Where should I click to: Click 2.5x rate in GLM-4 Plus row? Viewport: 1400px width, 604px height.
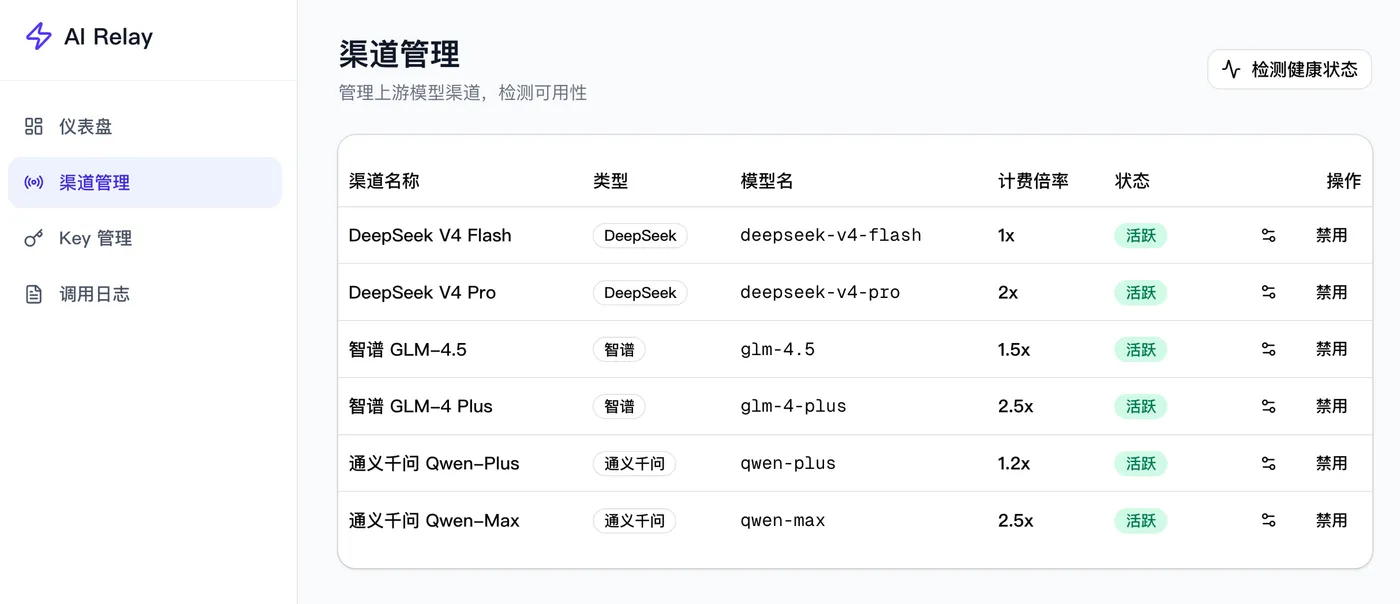coord(1016,406)
